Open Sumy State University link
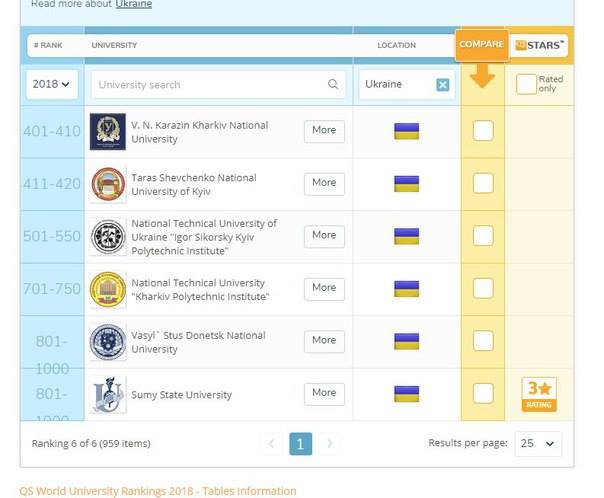Image resolution: width=604 pixels, height=498 pixels. (181, 395)
